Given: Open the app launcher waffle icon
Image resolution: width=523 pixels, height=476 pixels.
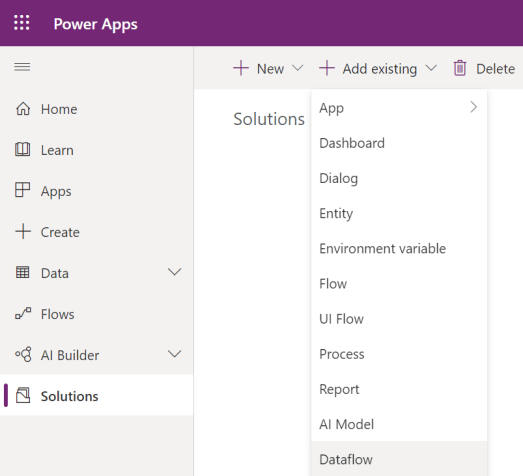Looking at the screenshot, I should 22,23.
